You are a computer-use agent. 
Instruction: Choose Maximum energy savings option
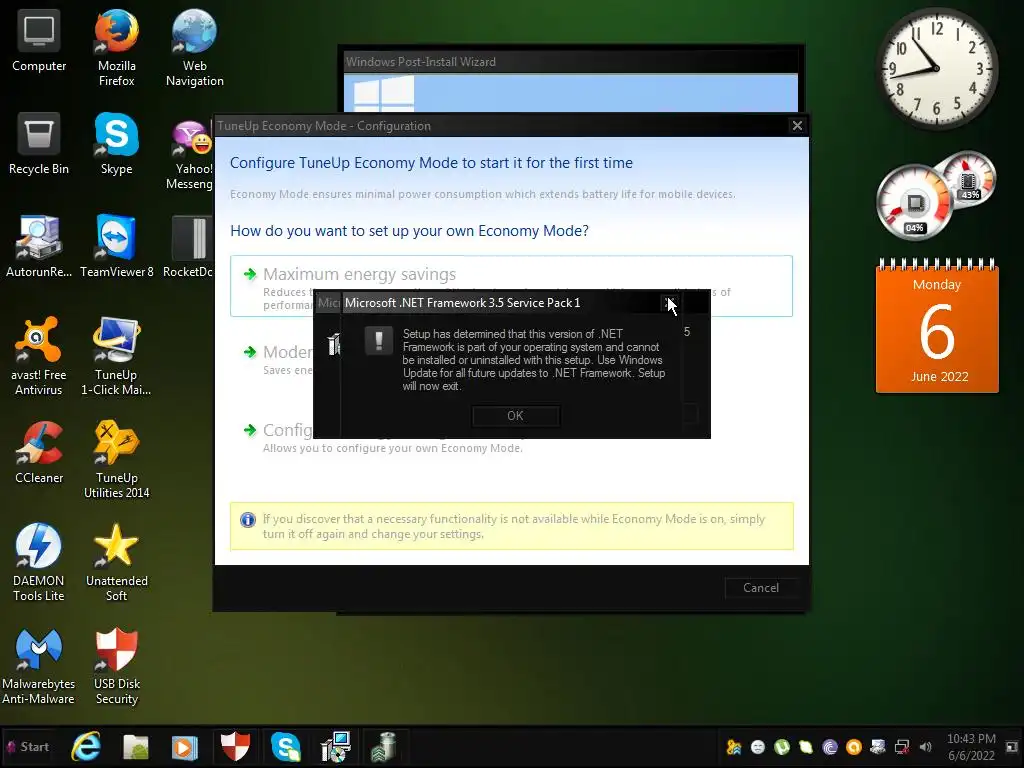pos(511,286)
